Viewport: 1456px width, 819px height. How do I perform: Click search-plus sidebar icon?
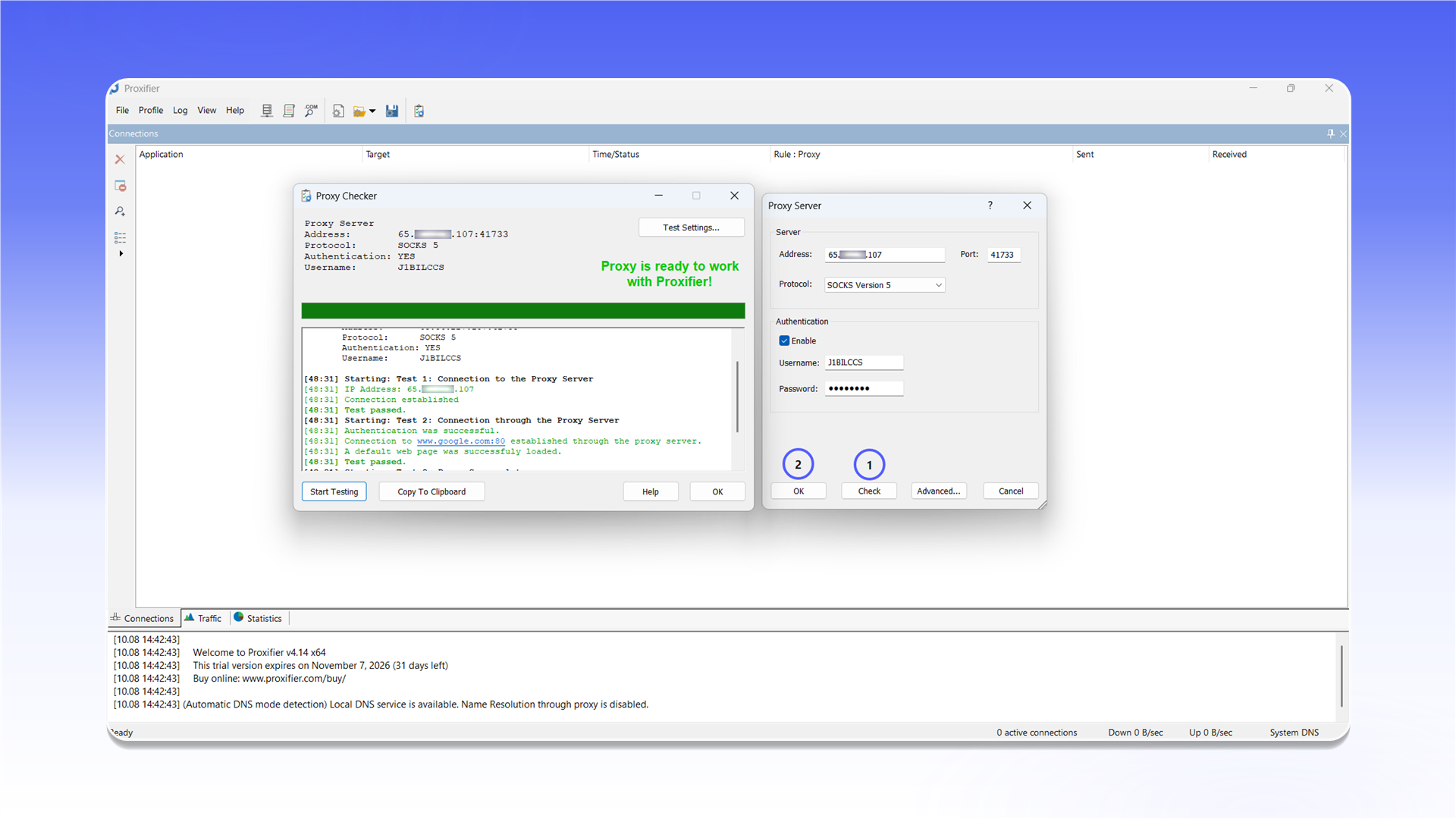120,212
